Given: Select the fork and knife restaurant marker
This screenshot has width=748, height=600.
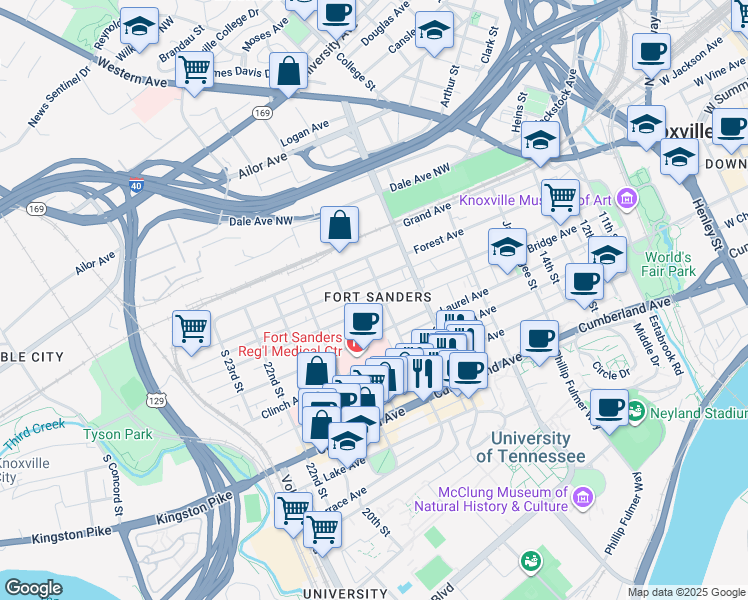Looking at the screenshot, I should 423,375.
